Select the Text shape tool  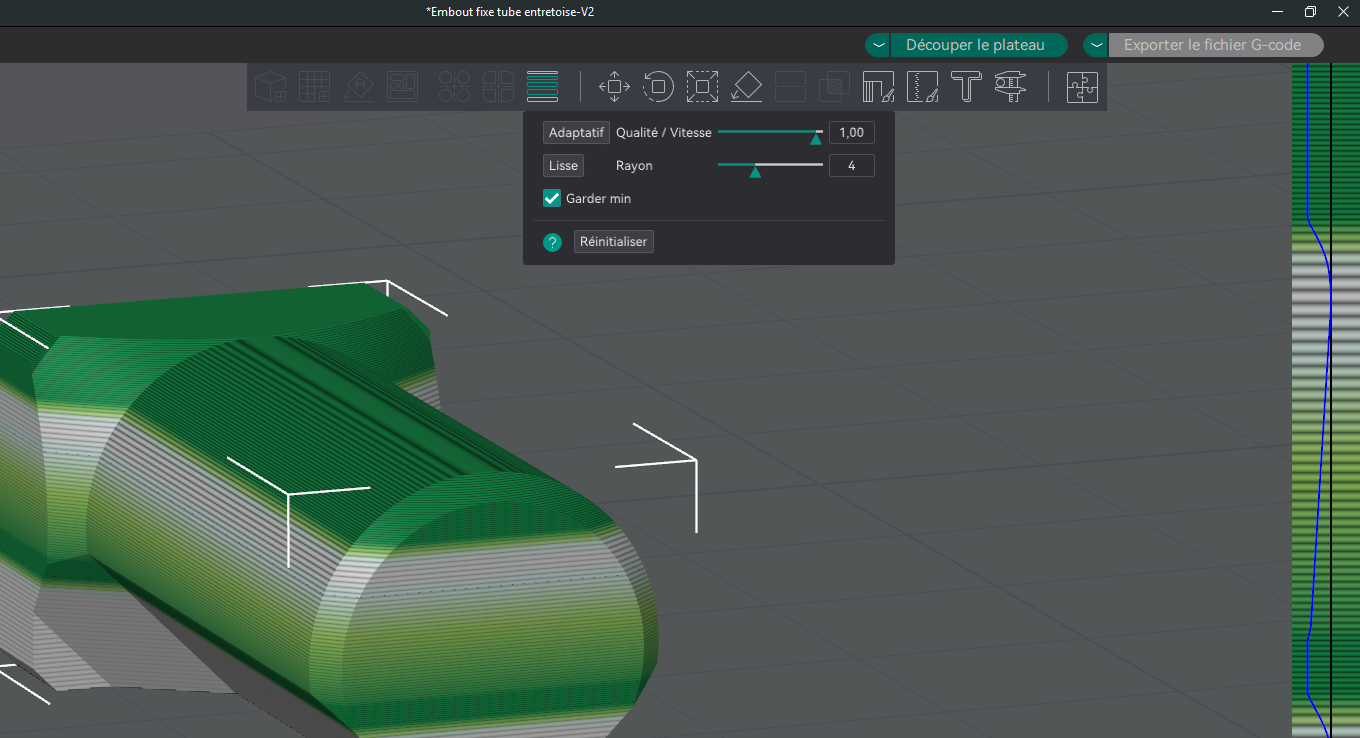tap(966, 87)
